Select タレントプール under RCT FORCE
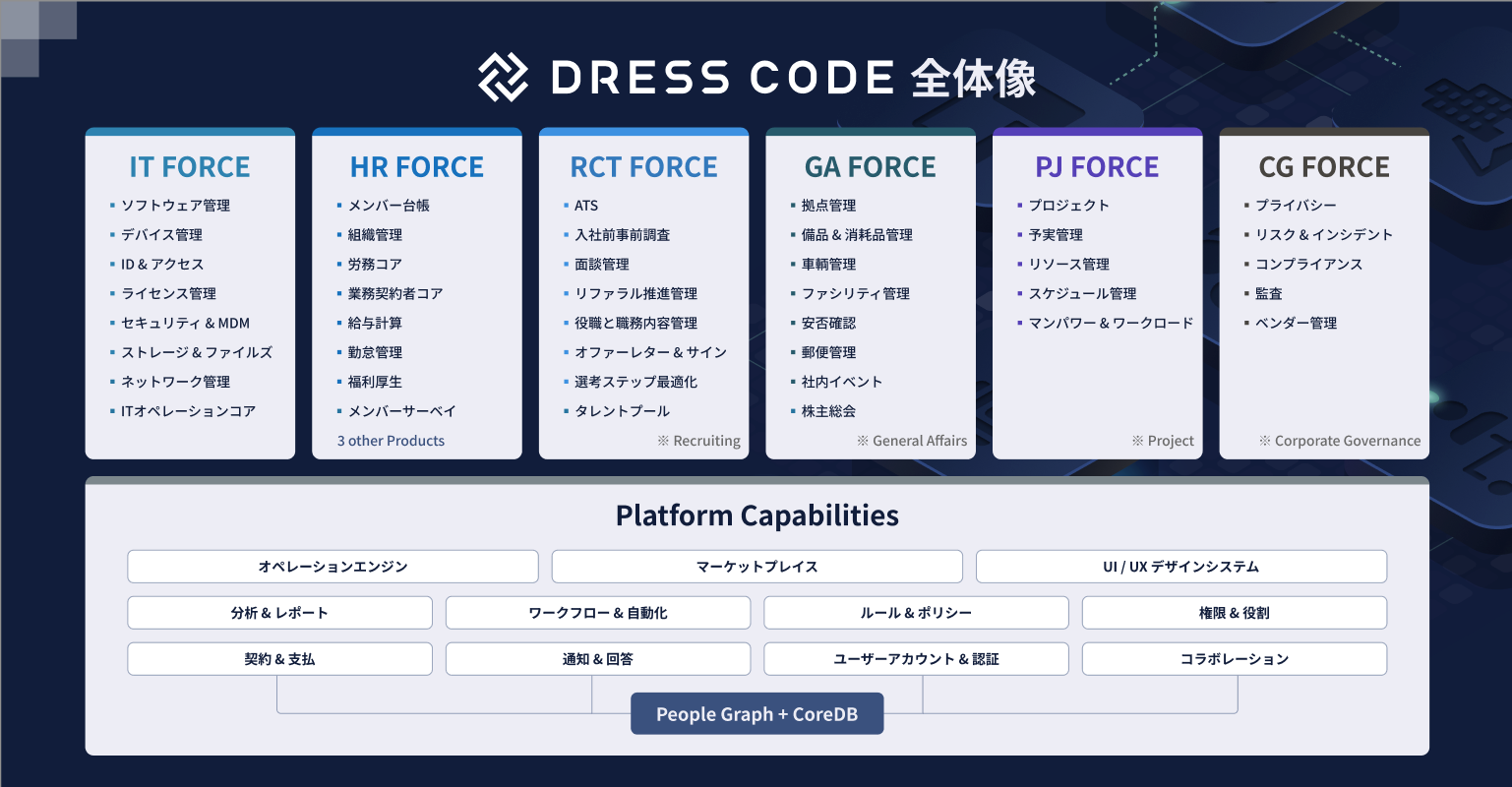 pyautogui.click(x=622, y=411)
